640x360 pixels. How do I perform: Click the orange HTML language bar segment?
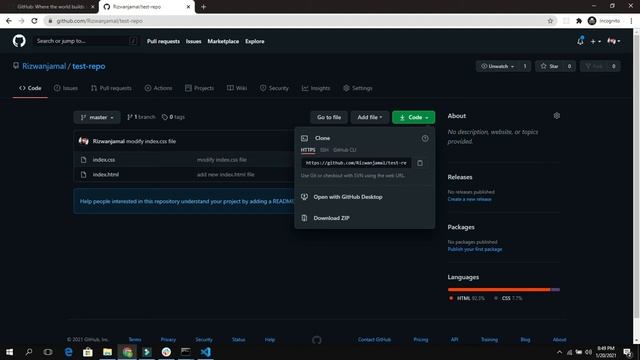click(x=499, y=289)
